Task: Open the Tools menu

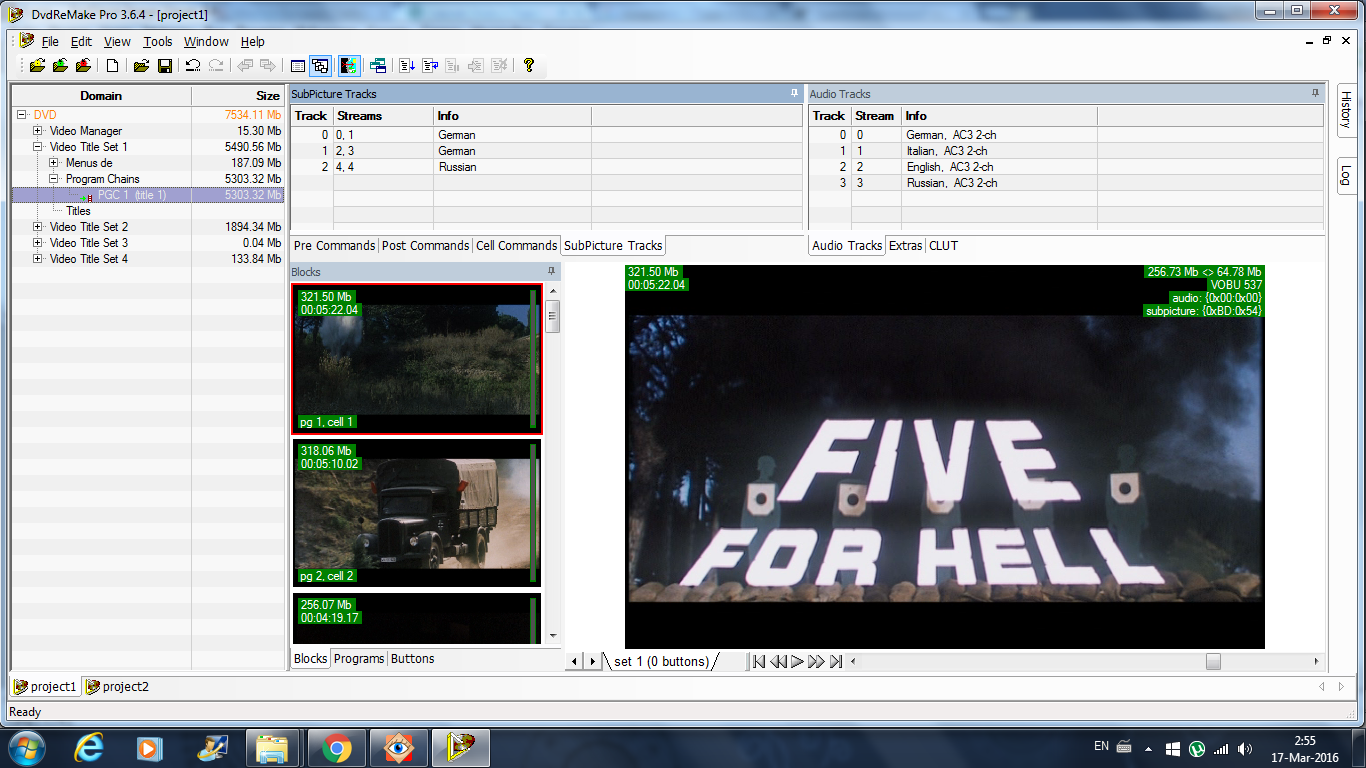Action: point(158,42)
